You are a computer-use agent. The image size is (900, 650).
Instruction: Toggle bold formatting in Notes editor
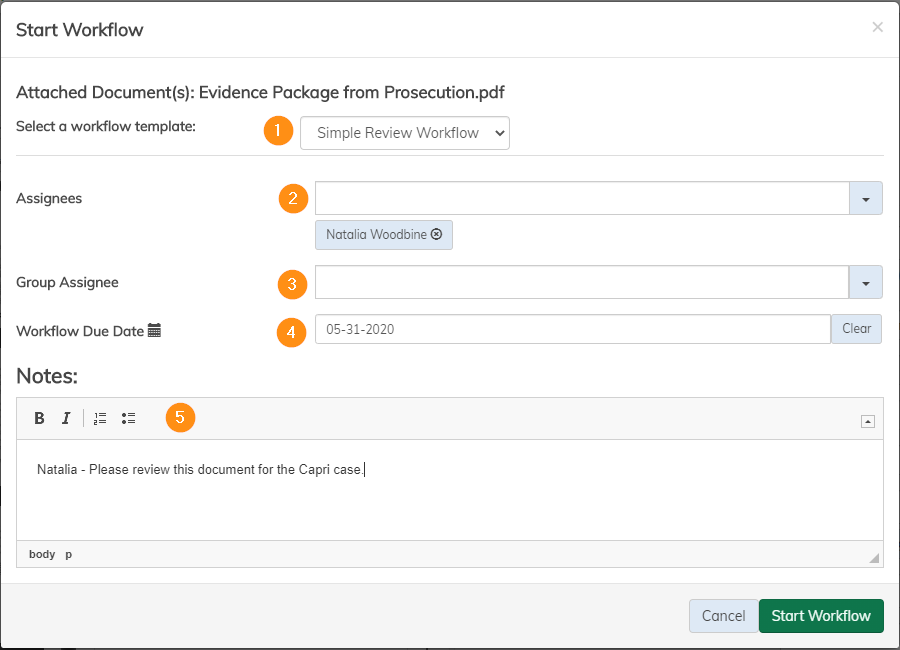coord(39,418)
